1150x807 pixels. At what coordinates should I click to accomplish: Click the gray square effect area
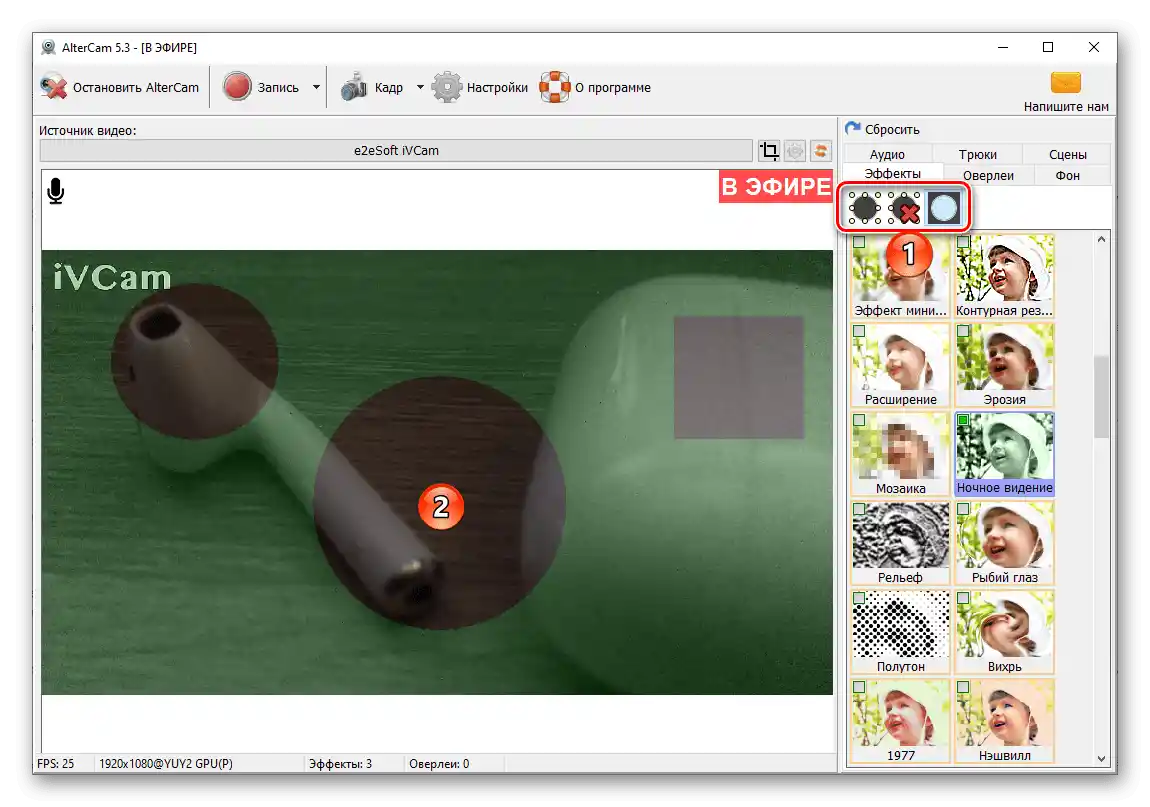(738, 377)
